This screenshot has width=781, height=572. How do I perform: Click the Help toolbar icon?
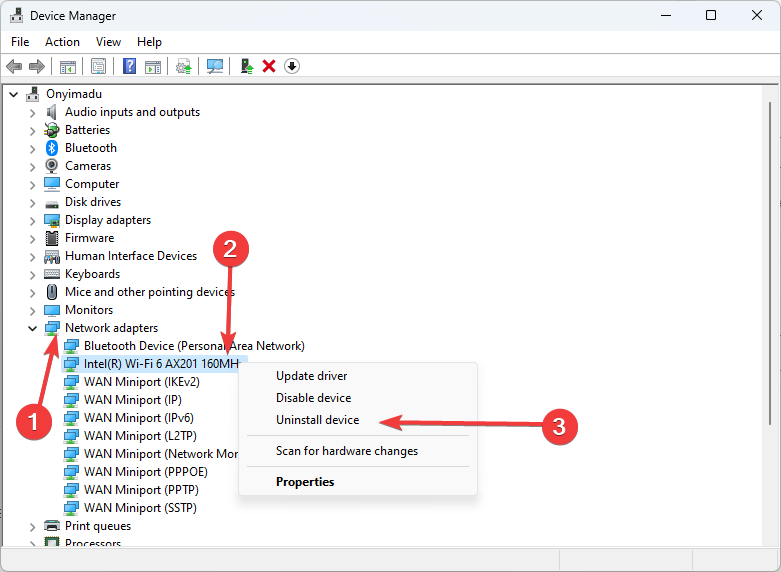(x=129, y=66)
